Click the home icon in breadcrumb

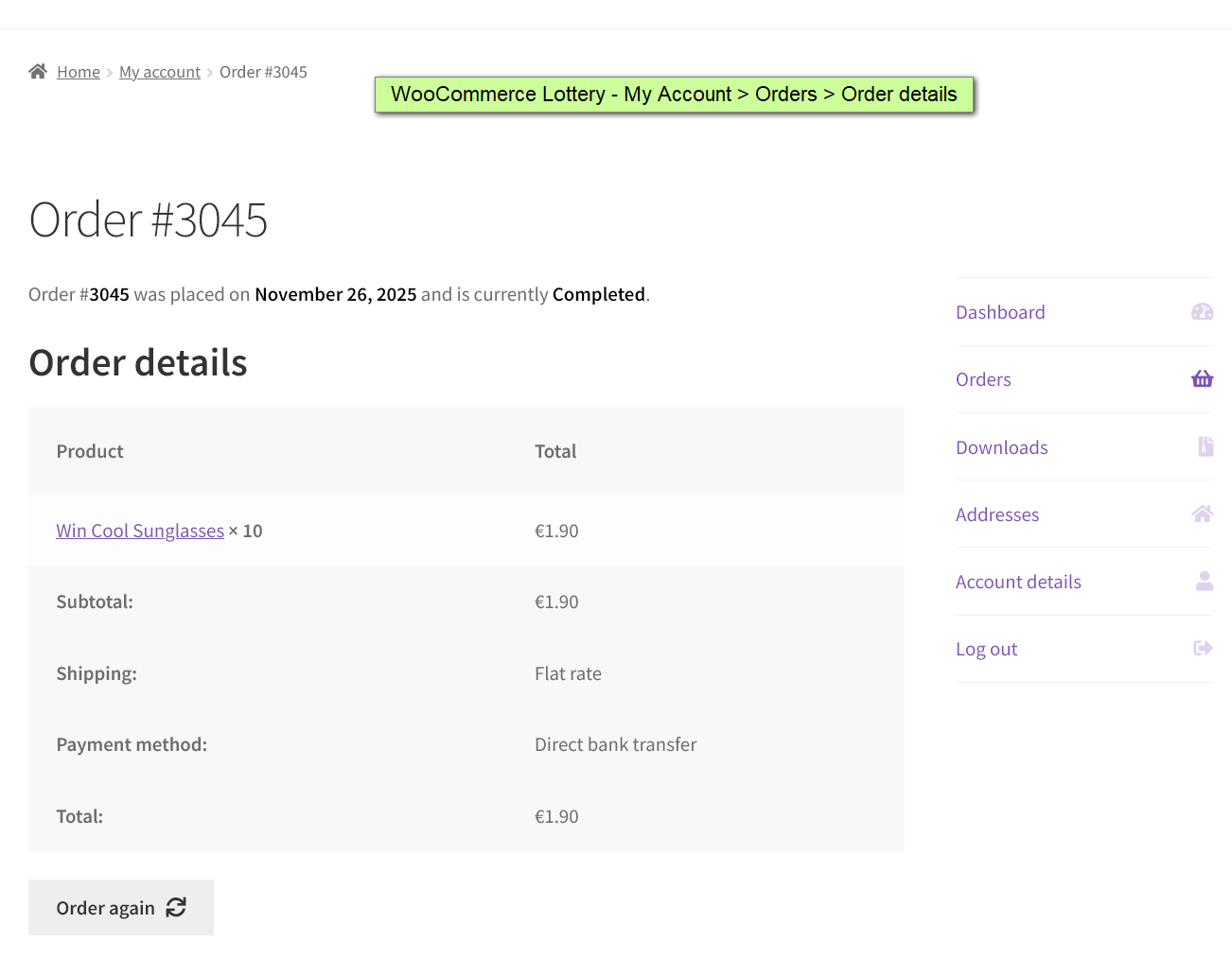[38, 72]
